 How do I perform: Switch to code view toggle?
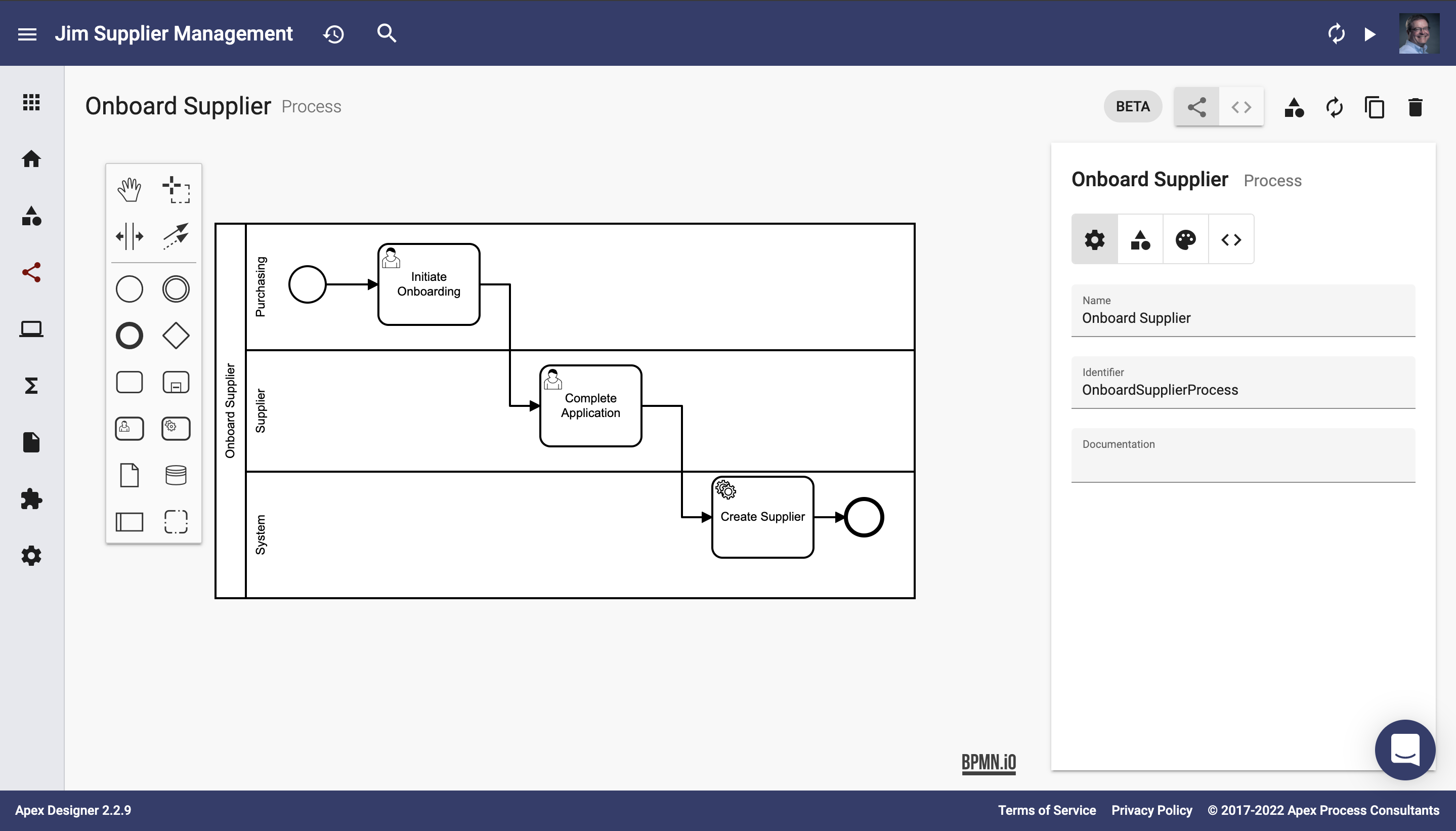point(1241,107)
